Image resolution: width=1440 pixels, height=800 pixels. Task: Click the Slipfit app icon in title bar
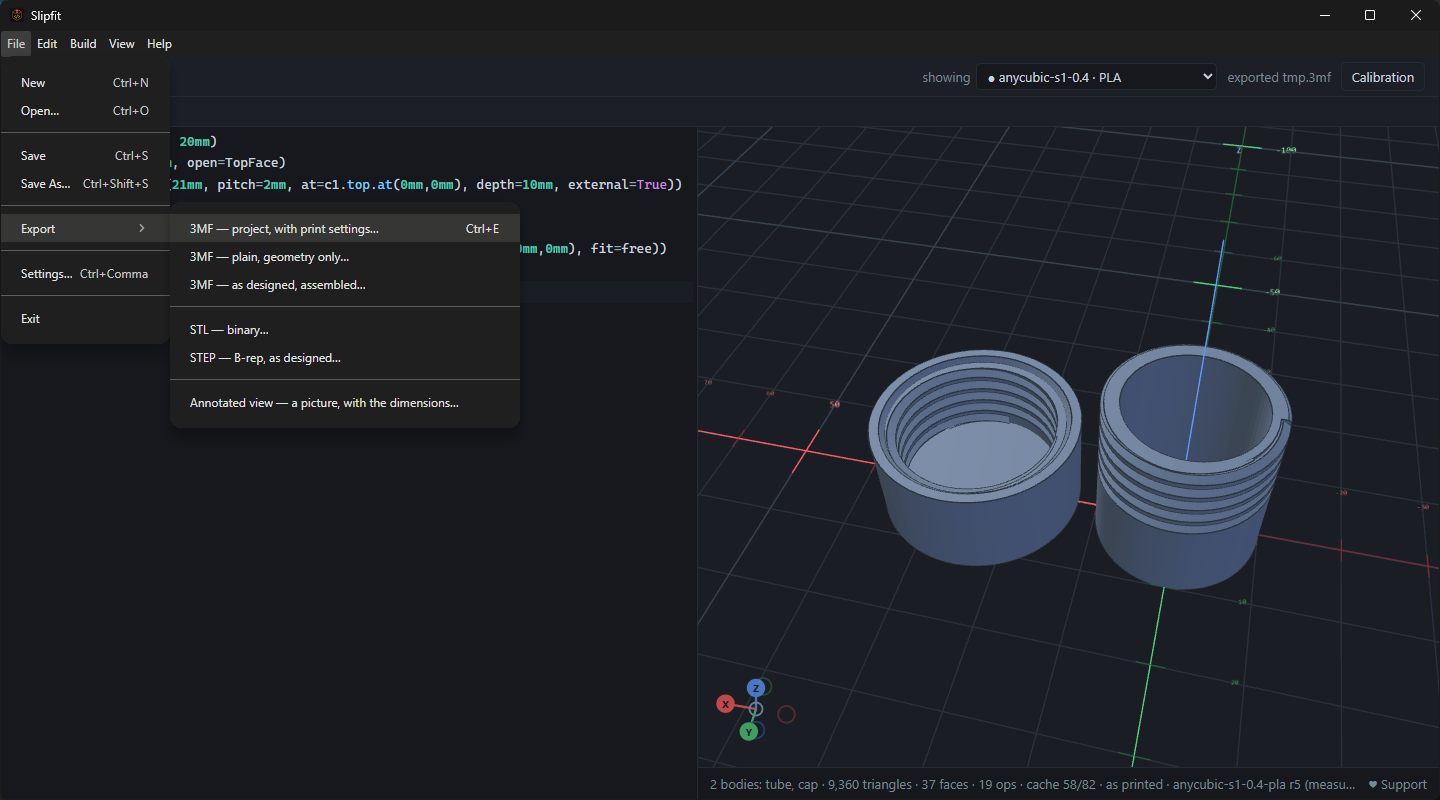16,15
